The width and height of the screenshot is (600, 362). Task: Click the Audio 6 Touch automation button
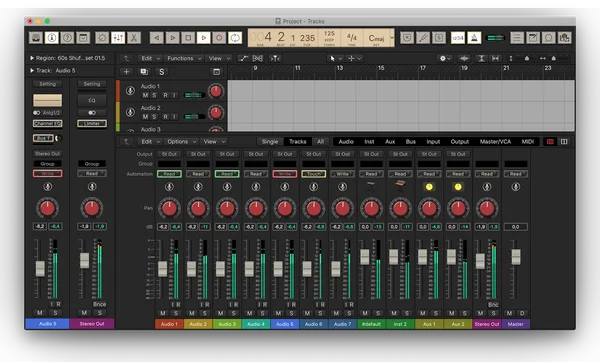(x=314, y=174)
